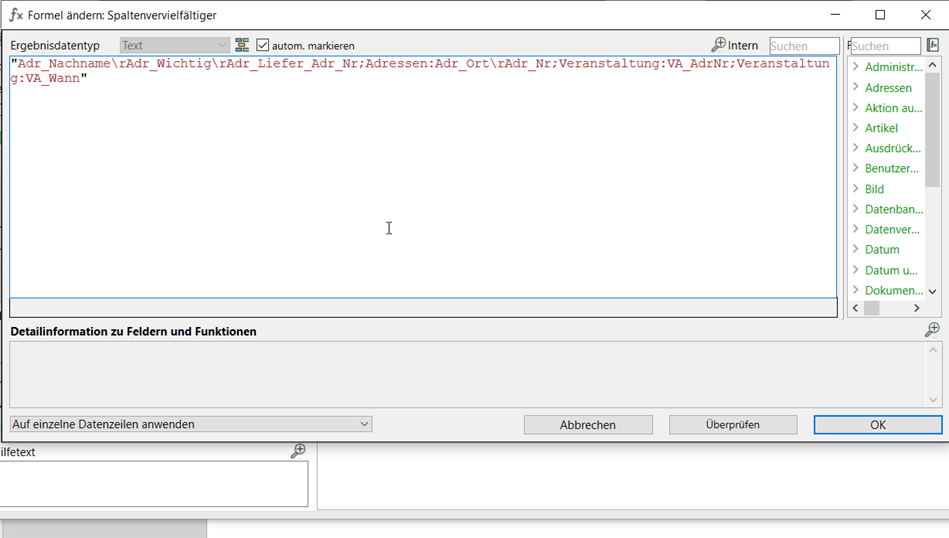
Task: Click the structure icon beside Ergebnisdatentyp dropdown
Action: pos(242,45)
